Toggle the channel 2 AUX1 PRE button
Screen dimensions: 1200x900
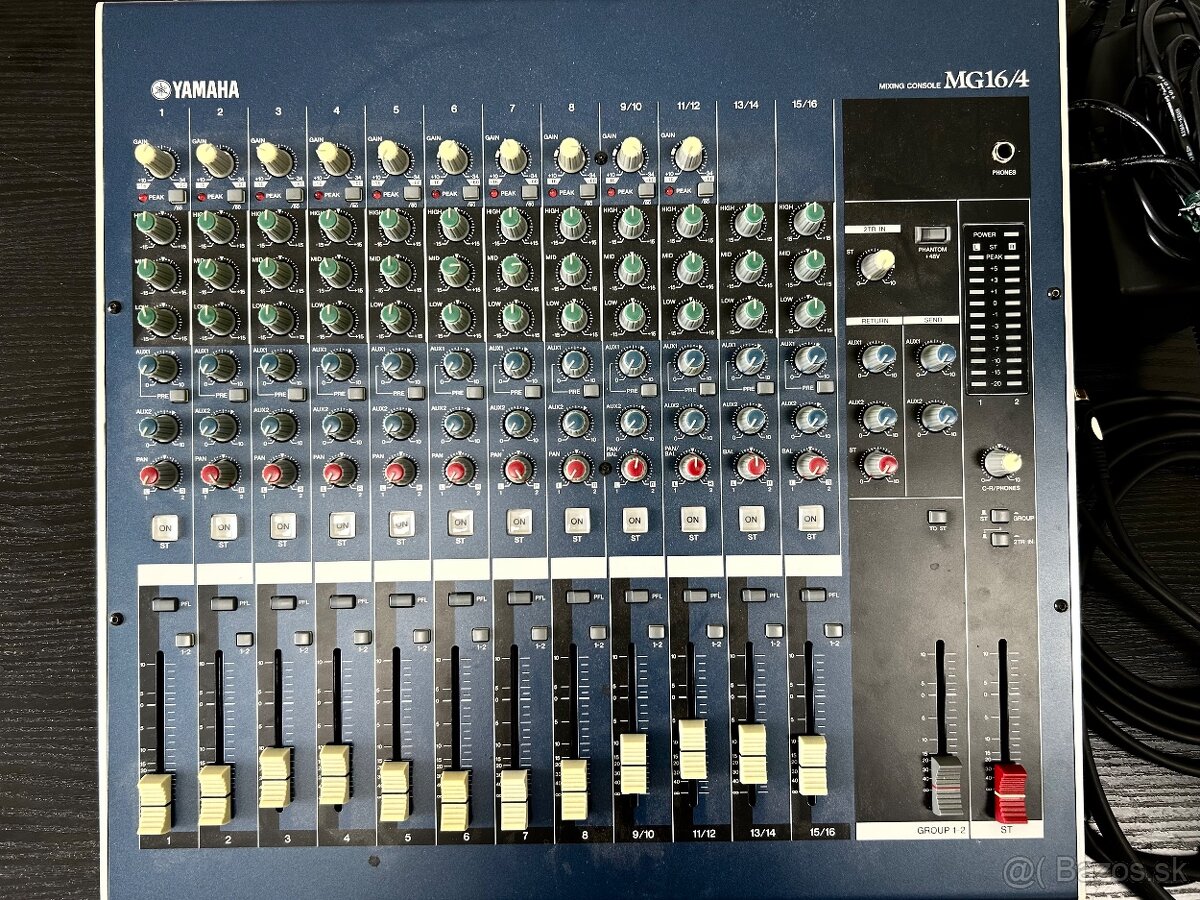click(237, 395)
